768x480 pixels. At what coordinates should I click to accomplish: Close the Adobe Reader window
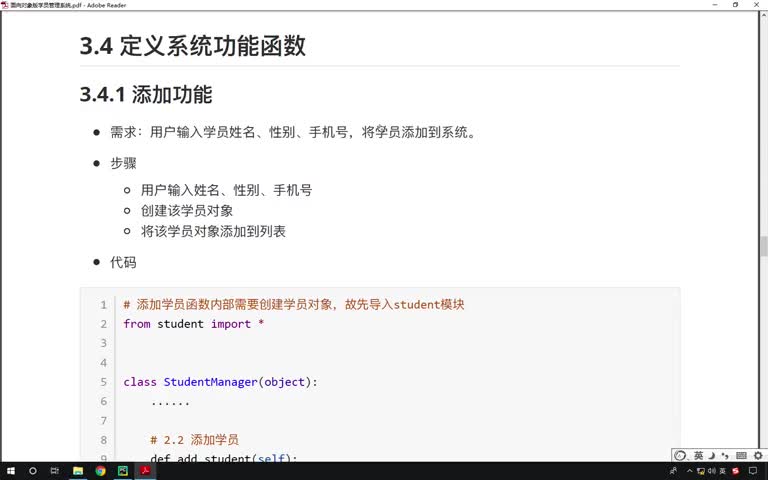(x=757, y=4)
